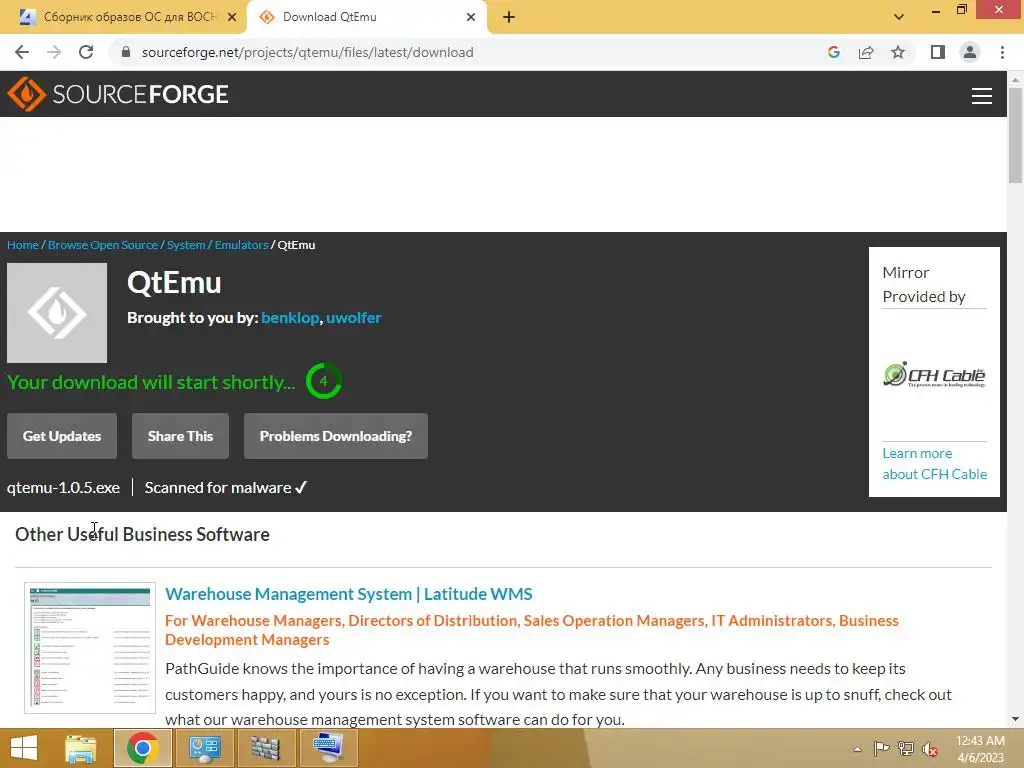Open Action Center flag icon
Screen dimensions: 1024x768
(x=881, y=749)
